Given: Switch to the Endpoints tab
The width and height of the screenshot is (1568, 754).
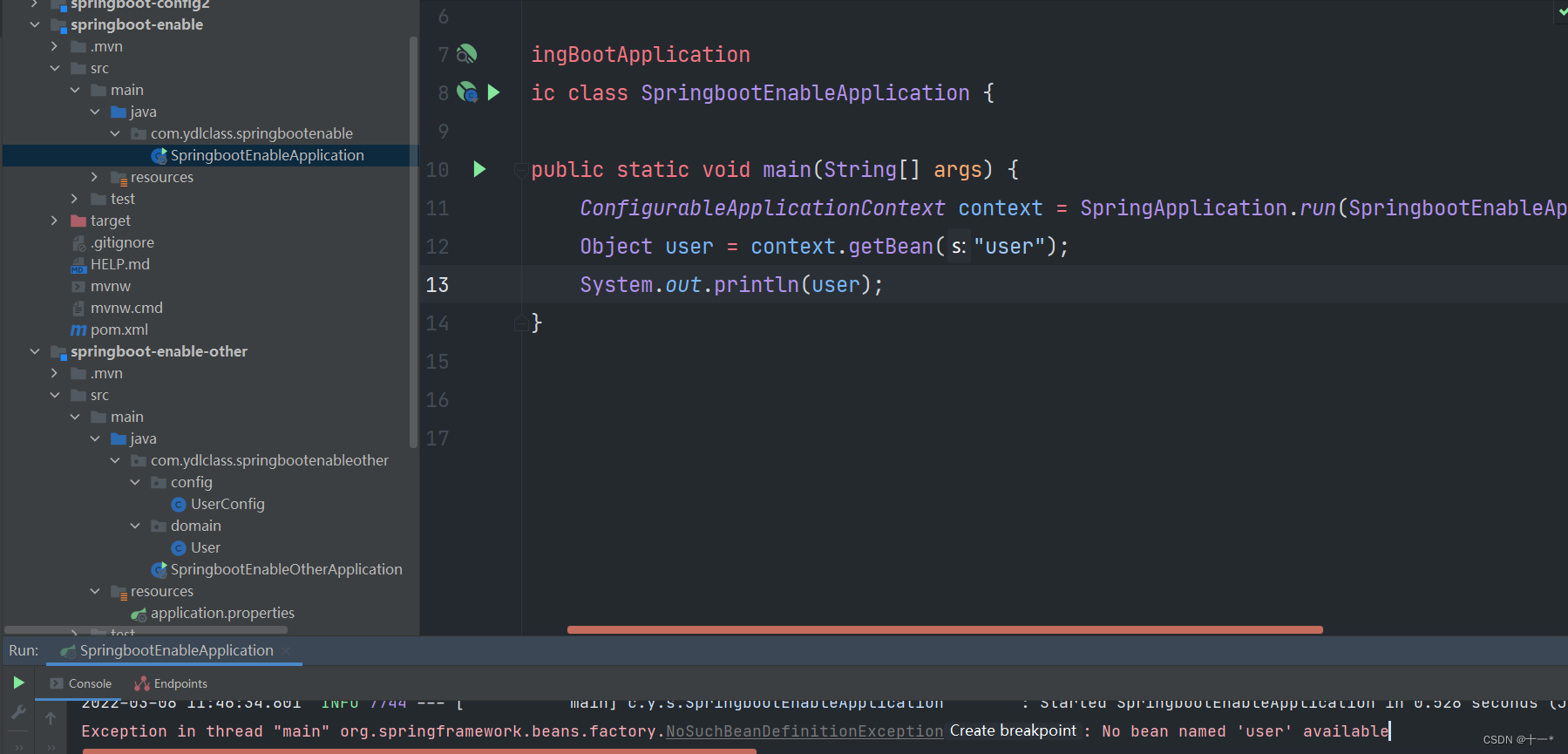Looking at the screenshot, I should [x=171, y=683].
